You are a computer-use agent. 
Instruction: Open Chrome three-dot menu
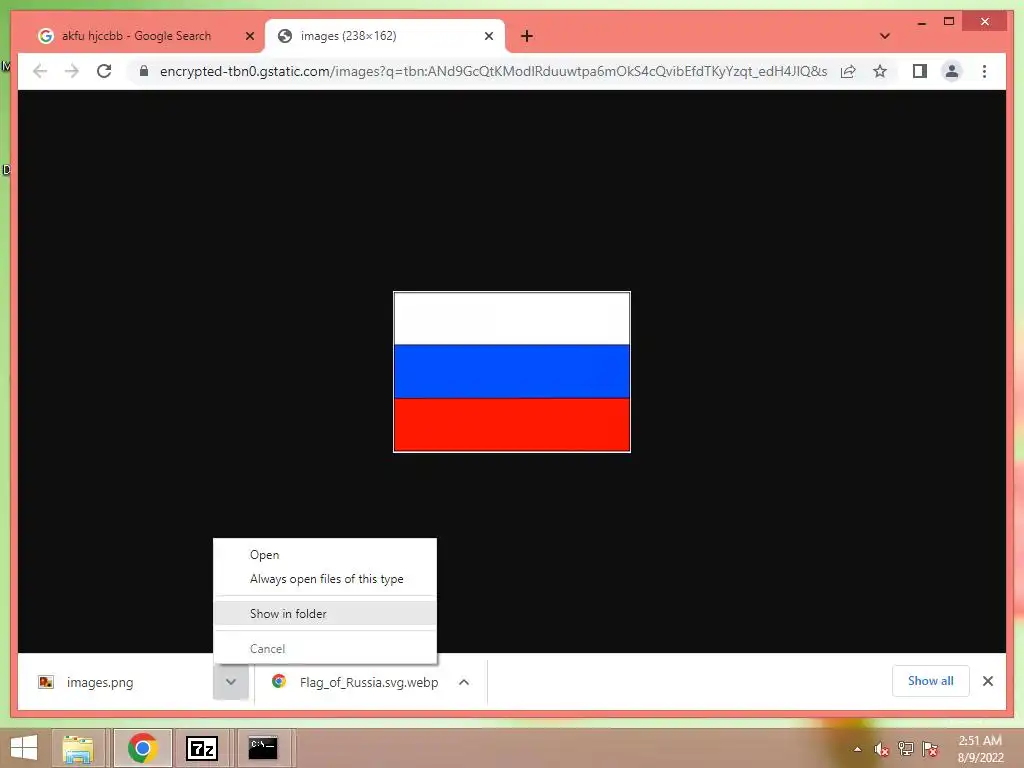984,71
